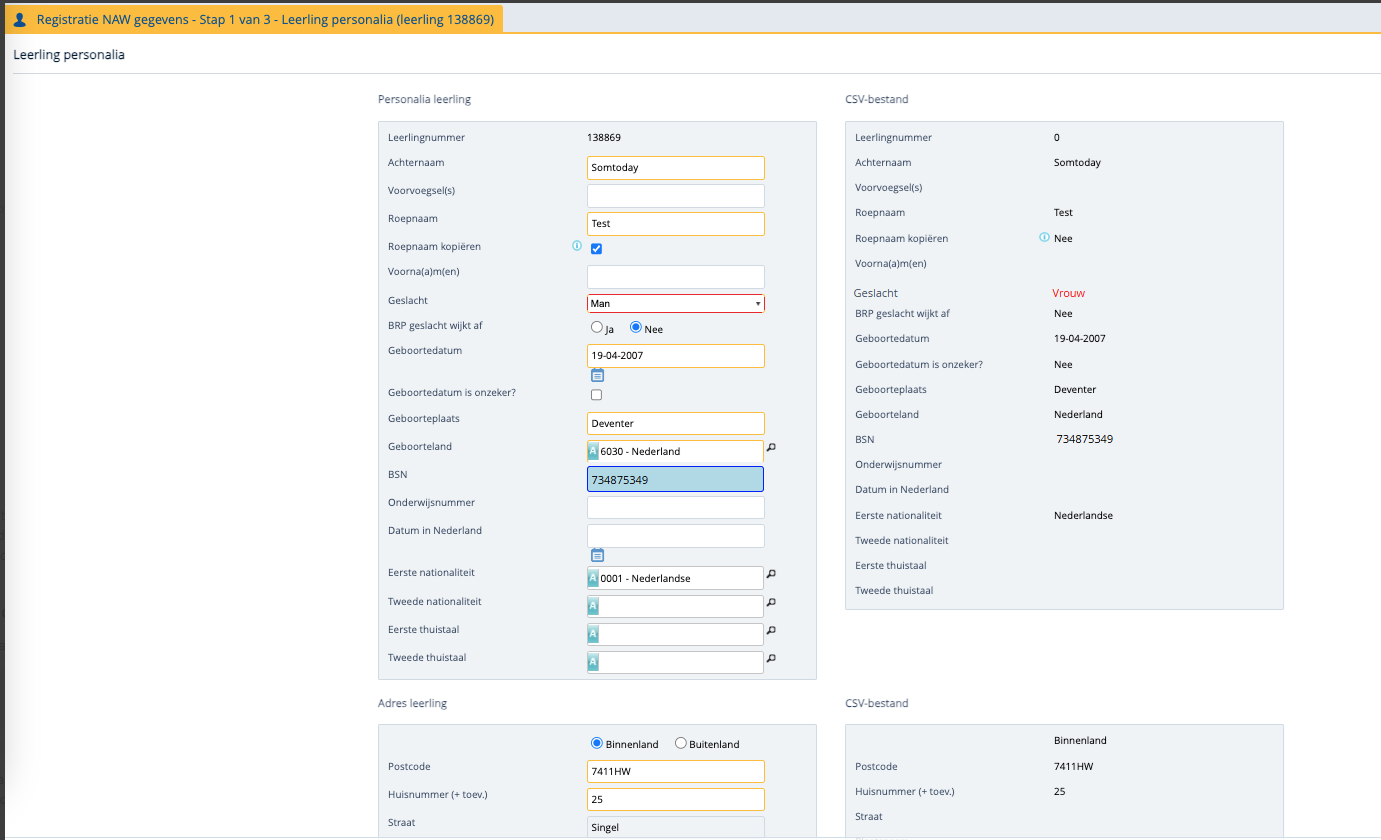Click info icon beside Roepnaam kopiëren in CSV-bestand

(1044, 238)
